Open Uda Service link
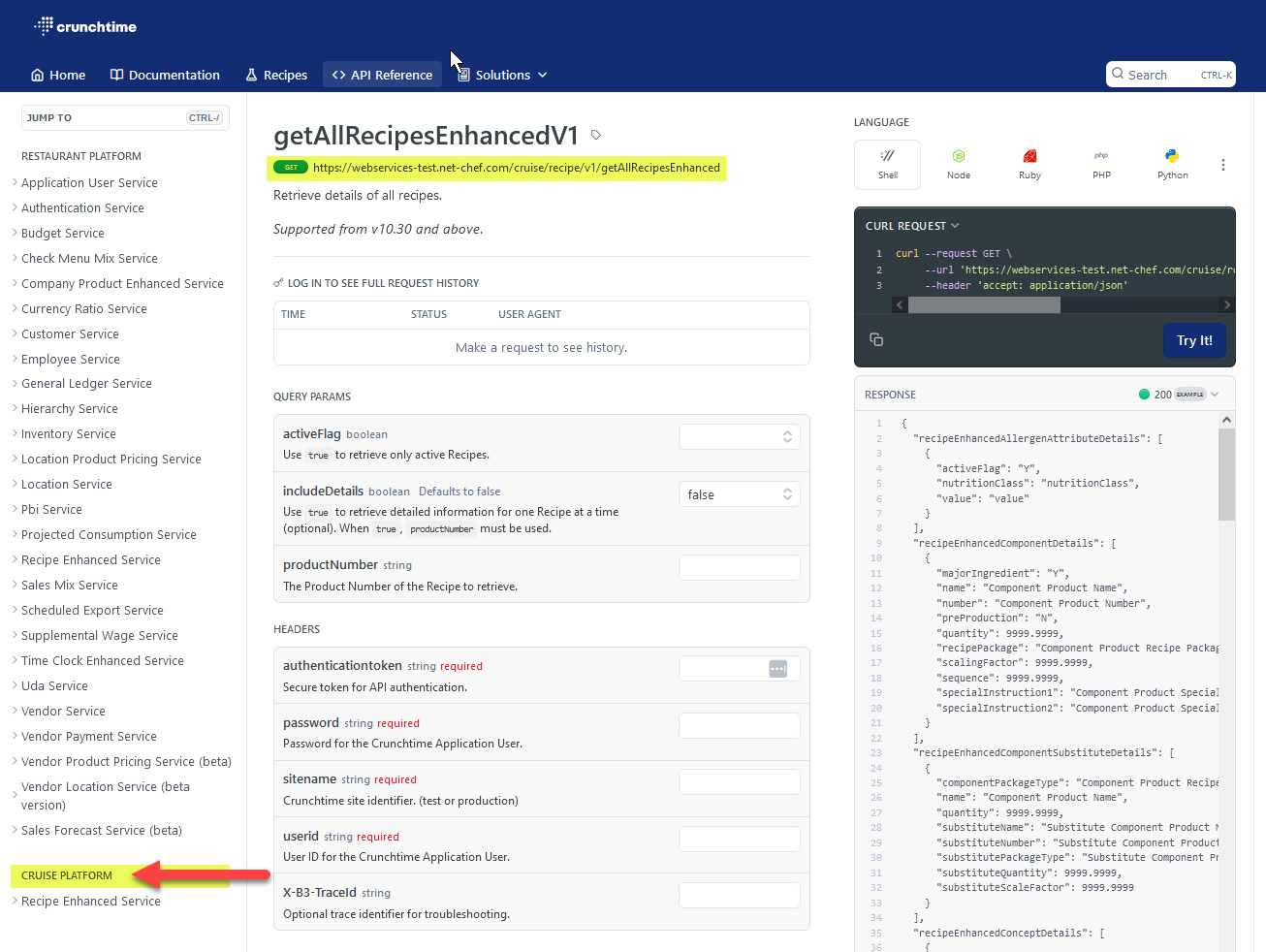 54,685
